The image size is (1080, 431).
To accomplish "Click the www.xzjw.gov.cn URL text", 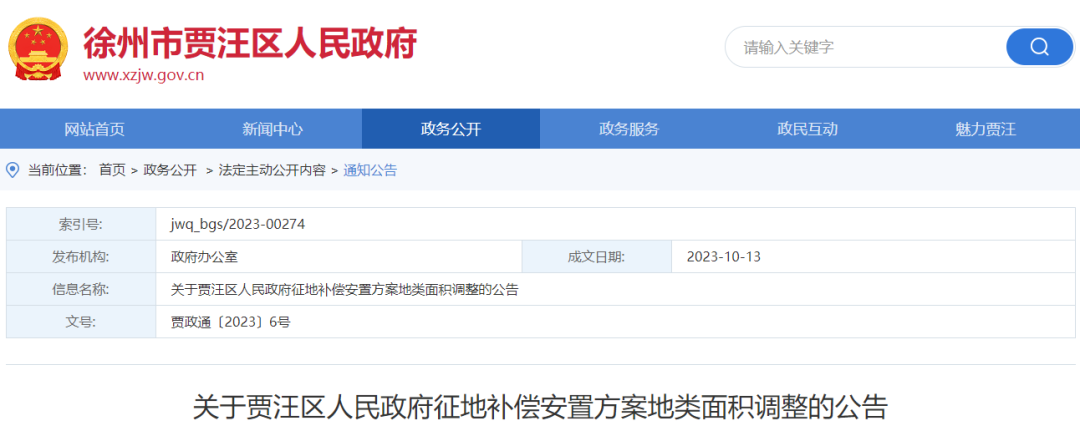I will tap(143, 76).
